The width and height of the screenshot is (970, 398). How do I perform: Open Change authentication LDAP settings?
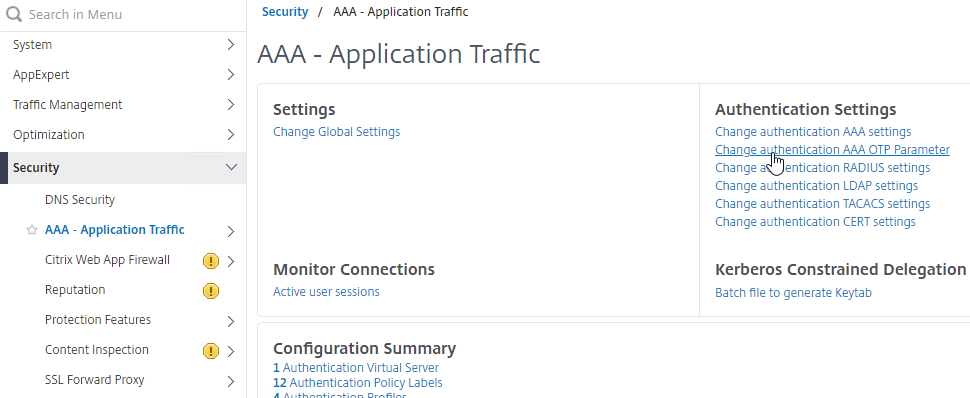pos(817,186)
